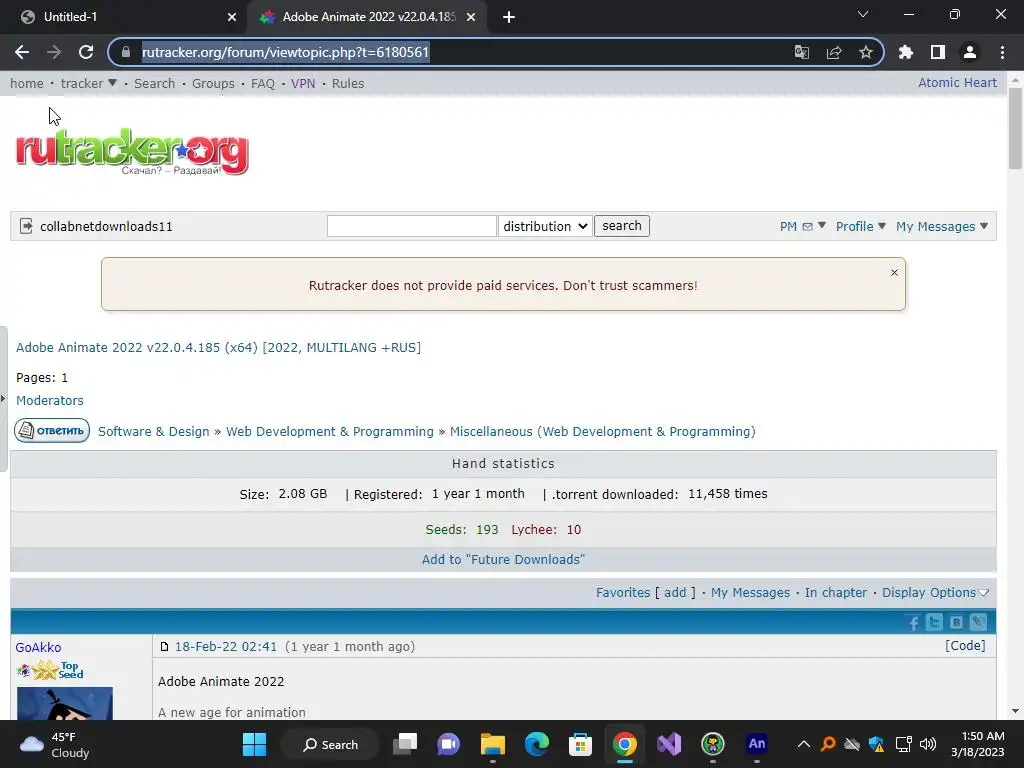Open the Chrome extensions puzzle icon
The width and height of the screenshot is (1024, 768).
click(906, 52)
